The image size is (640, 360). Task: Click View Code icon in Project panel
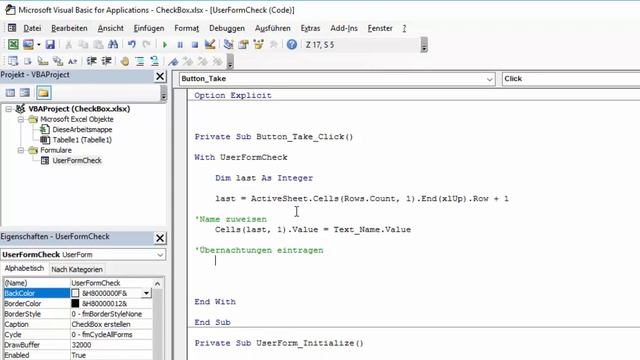[10, 93]
